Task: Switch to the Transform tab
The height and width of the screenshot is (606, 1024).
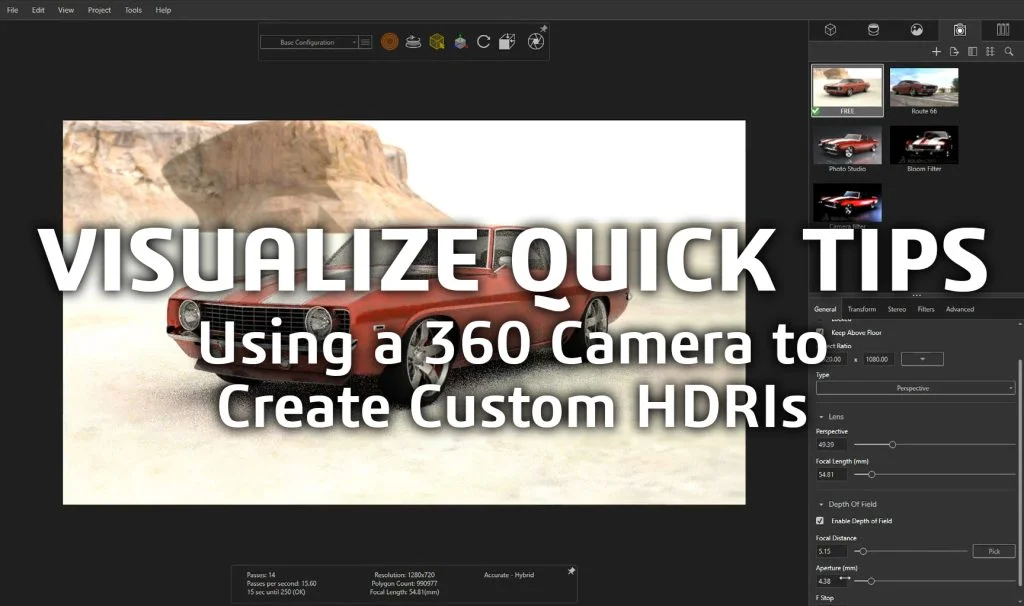Action: tap(862, 309)
